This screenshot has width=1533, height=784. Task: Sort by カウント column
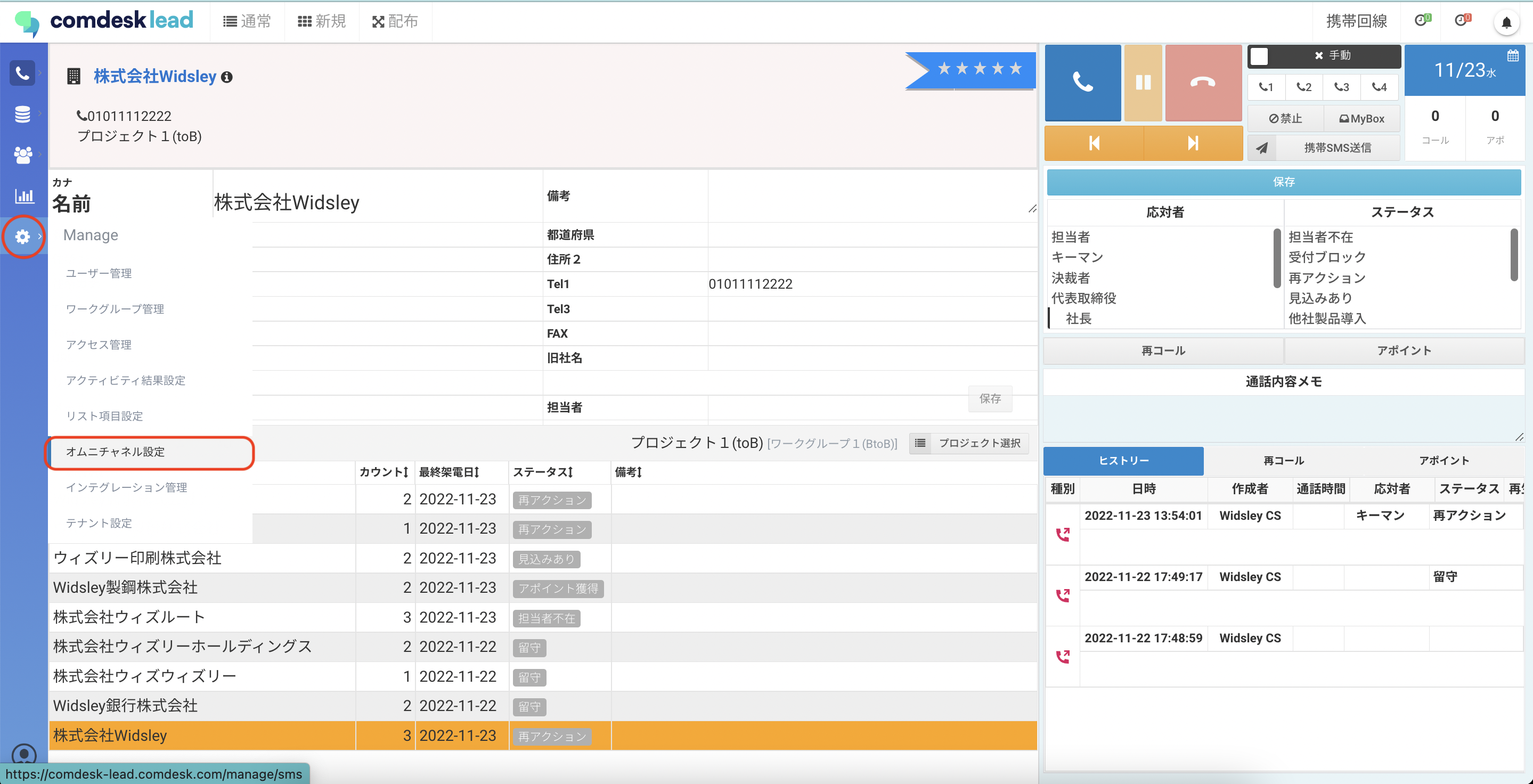click(384, 472)
